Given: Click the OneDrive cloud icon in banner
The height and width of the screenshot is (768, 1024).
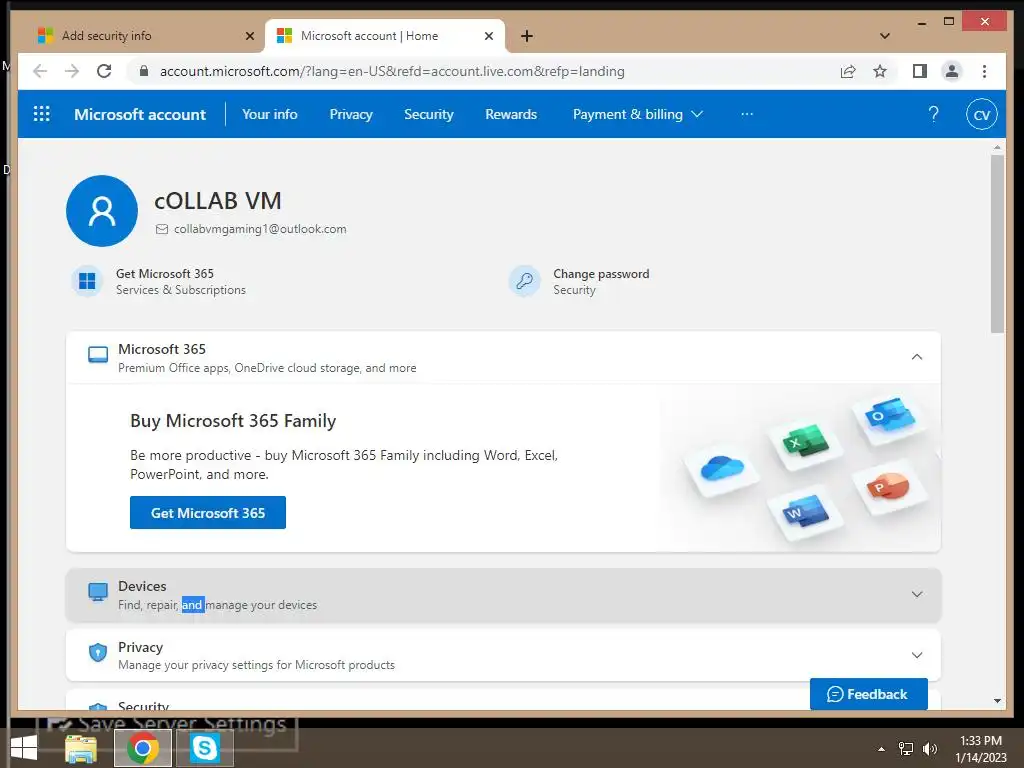Looking at the screenshot, I should (722, 469).
